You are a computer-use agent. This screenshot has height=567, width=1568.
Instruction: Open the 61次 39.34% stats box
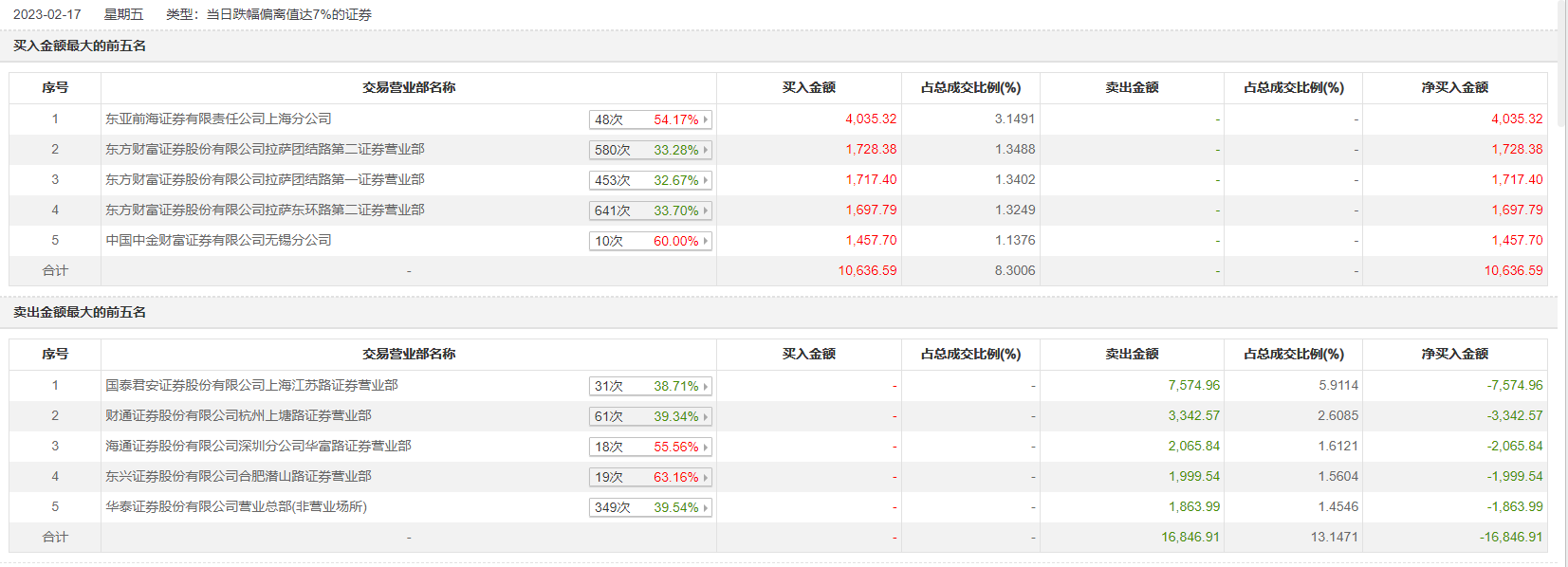[649, 416]
